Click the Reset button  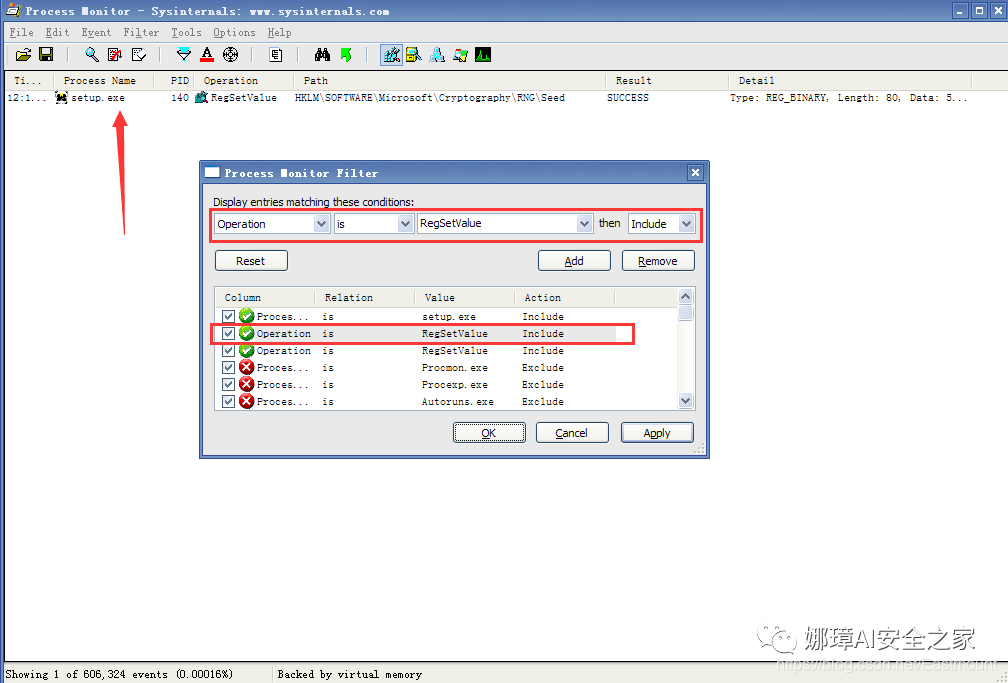point(251,260)
